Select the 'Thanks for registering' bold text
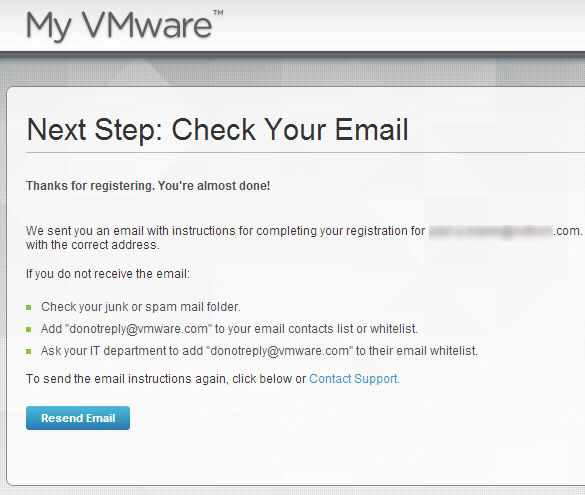This screenshot has height=495, width=585. [148, 185]
